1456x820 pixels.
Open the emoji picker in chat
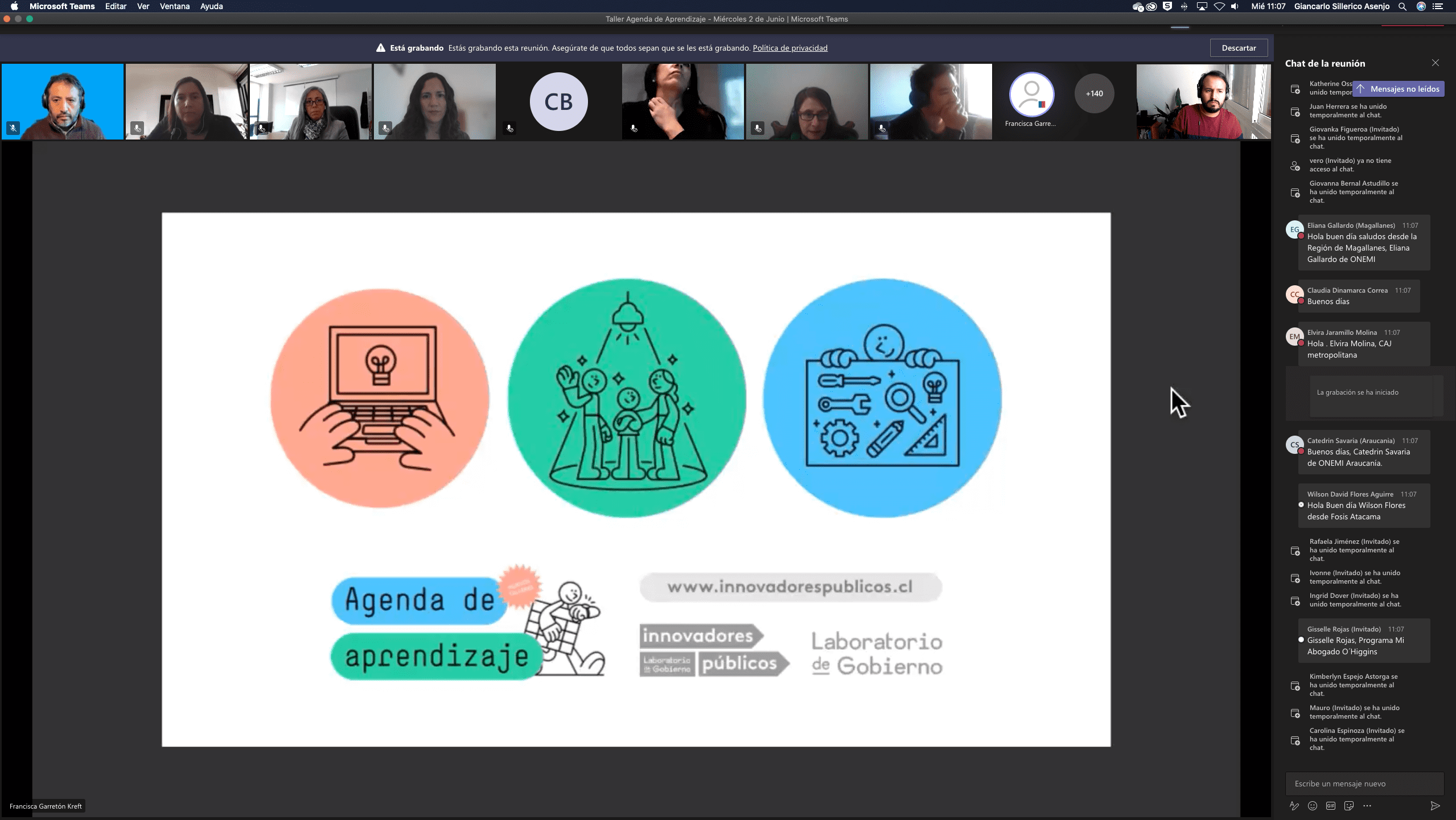coord(1313,806)
